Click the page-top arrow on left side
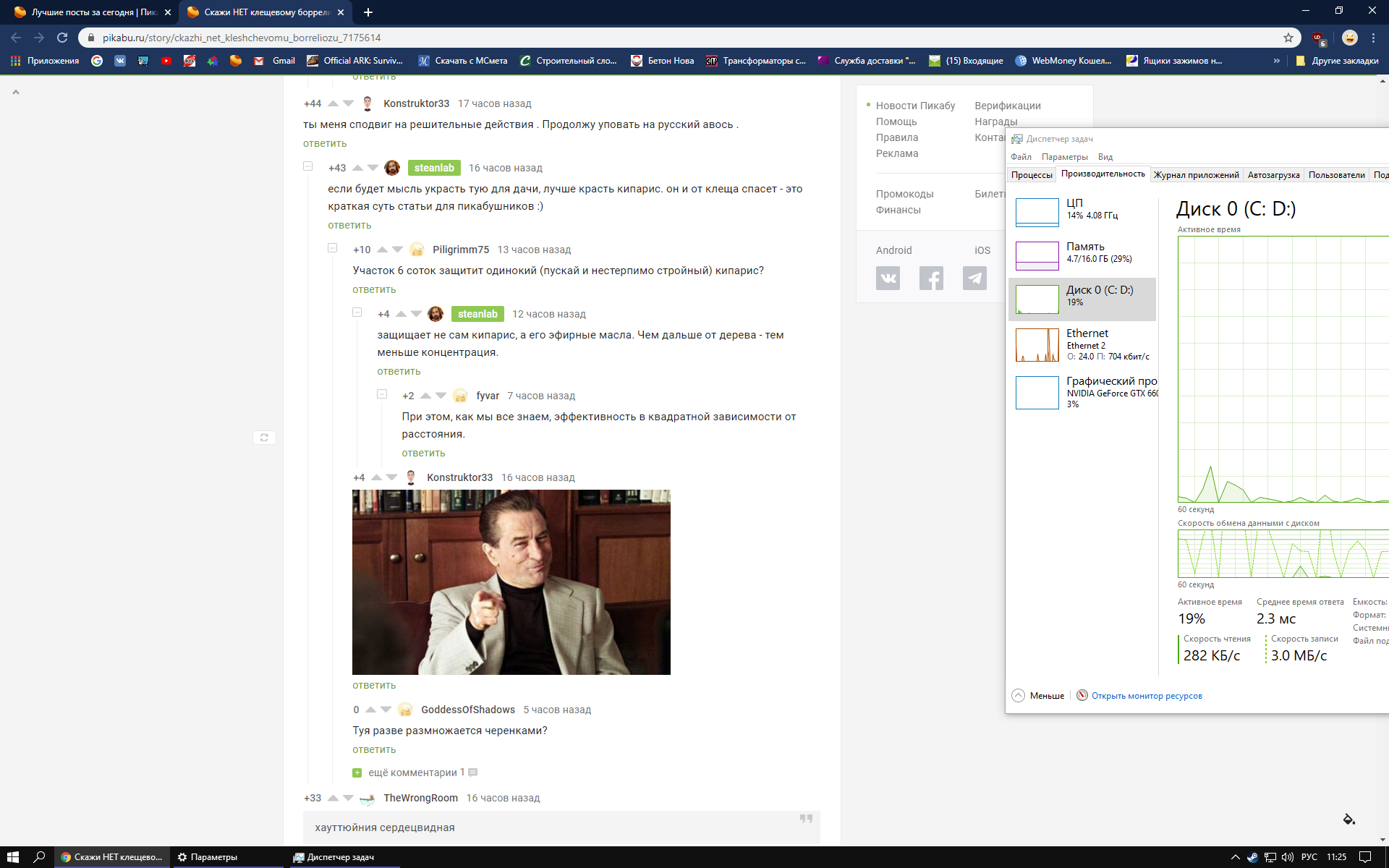 (16, 92)
